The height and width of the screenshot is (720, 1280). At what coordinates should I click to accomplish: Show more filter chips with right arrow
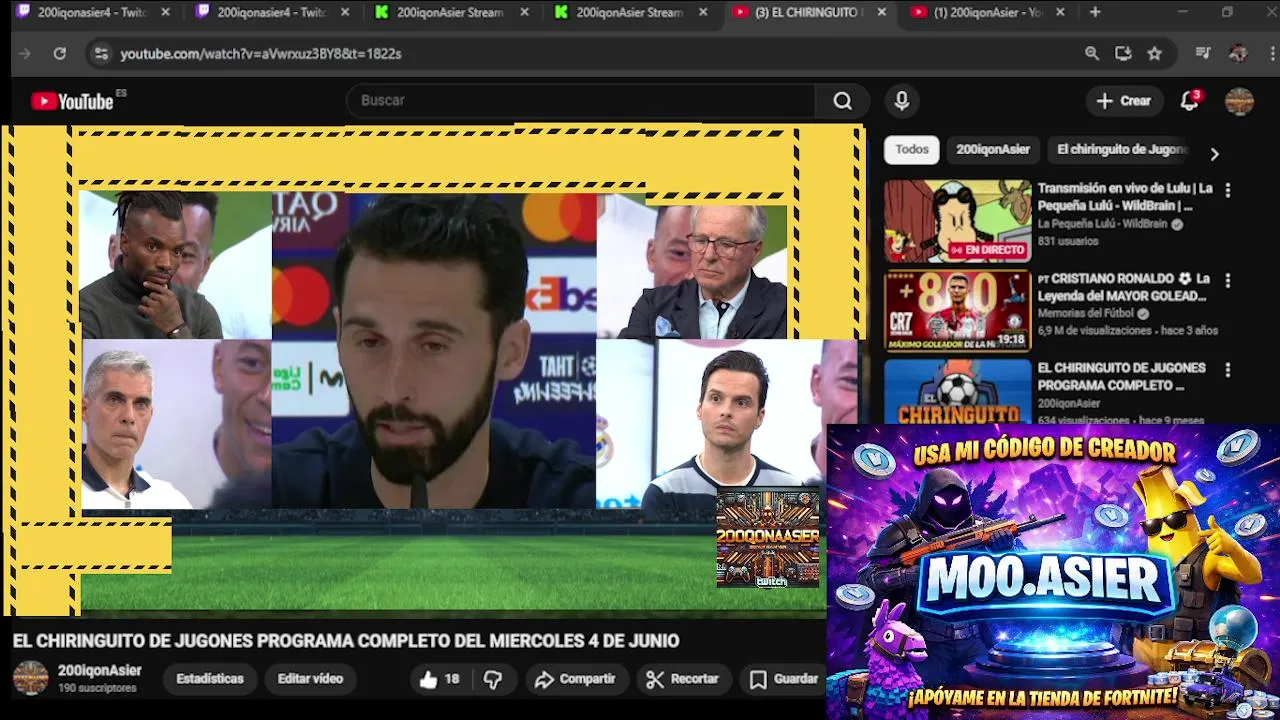click(x=1214, y=154)
